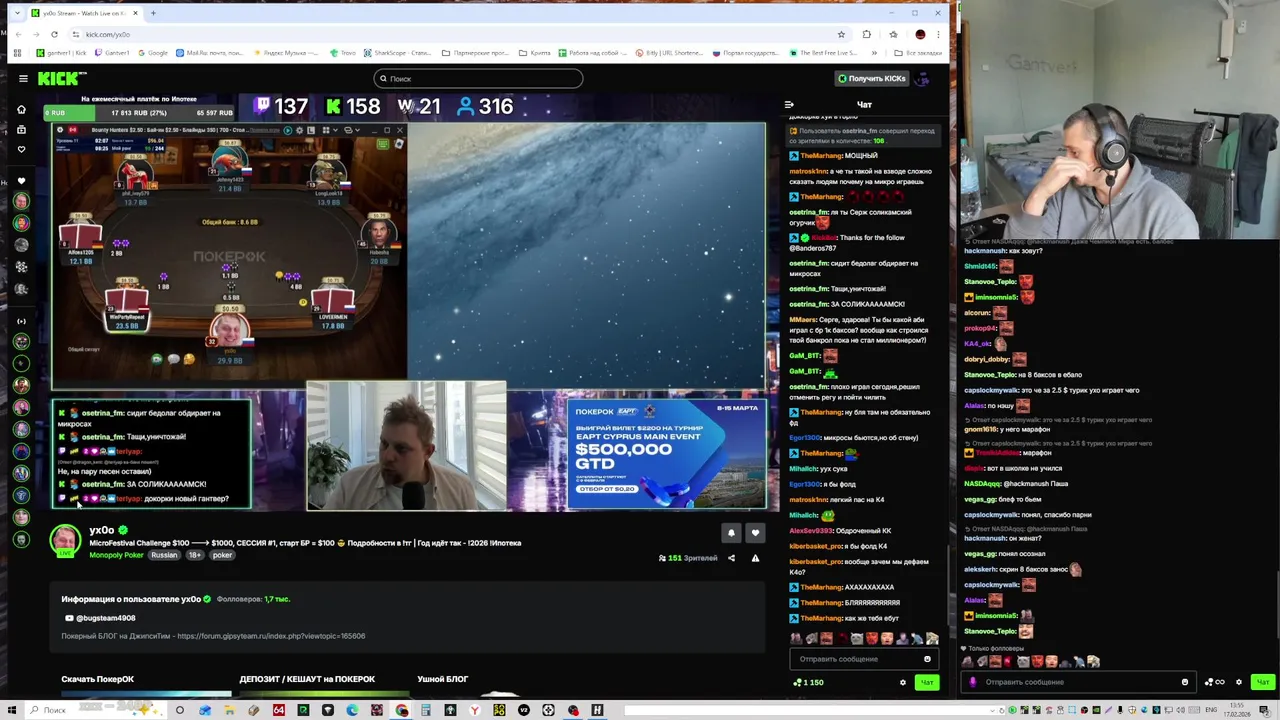This screenshot has width=1280, height=720.
Task: Follow yx0o with the heart button
Action: point(755,533)
